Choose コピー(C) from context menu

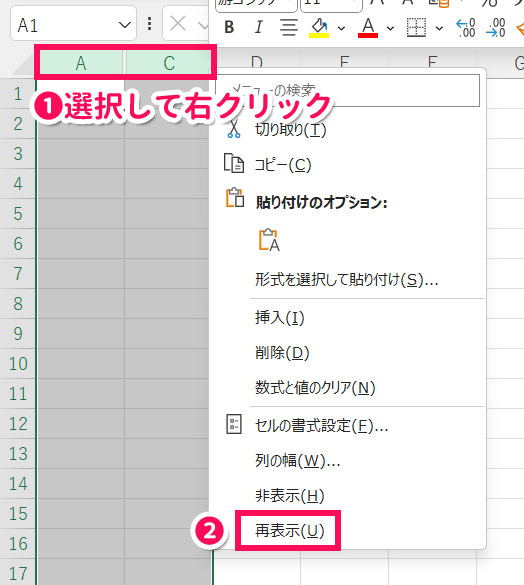283,165
